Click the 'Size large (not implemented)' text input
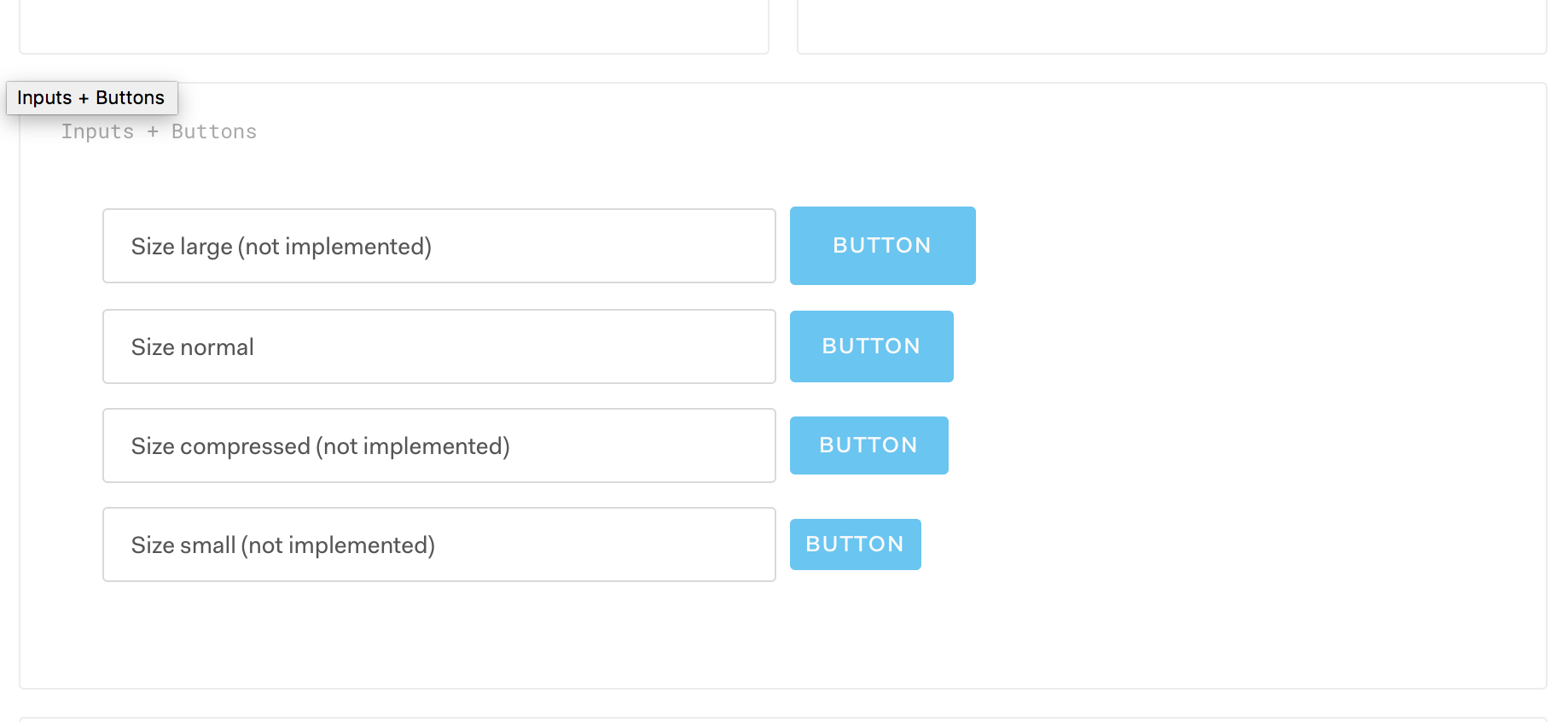This screenshot has height=722, width=1568. pyautogui.click(x=438, y=246)
